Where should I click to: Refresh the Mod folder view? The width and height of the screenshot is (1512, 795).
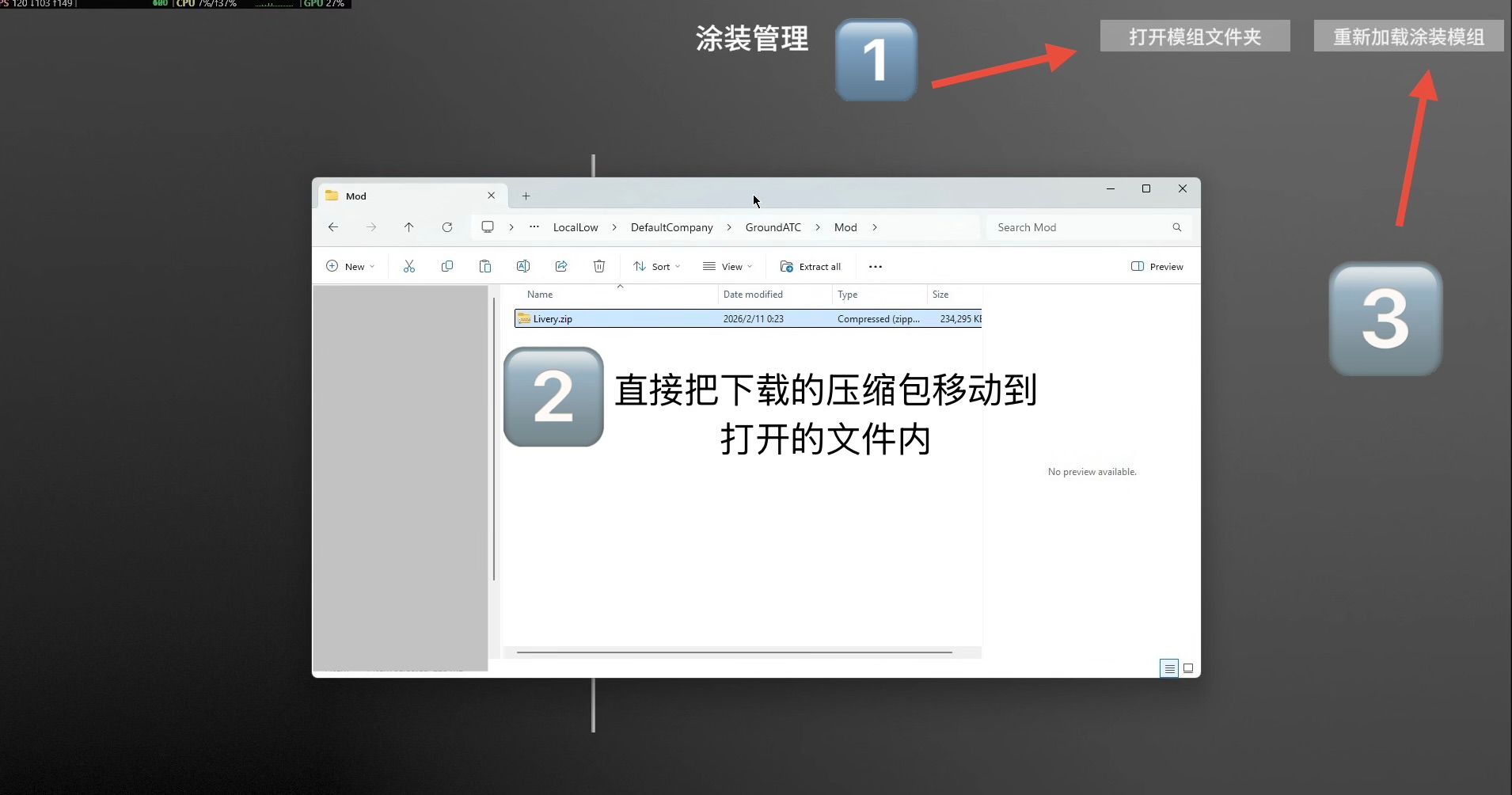(x=446, y=227)
